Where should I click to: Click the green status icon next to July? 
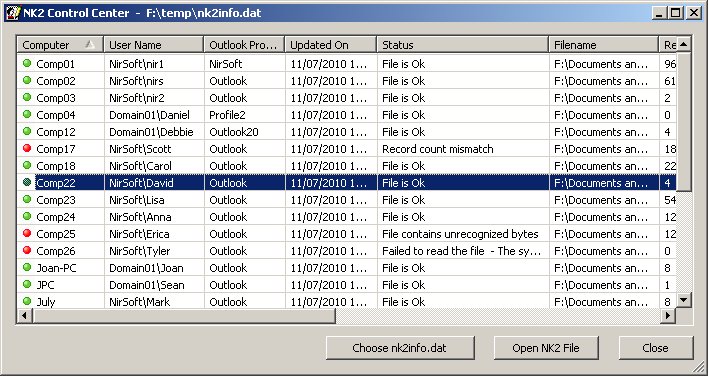[x=27, y=301]
